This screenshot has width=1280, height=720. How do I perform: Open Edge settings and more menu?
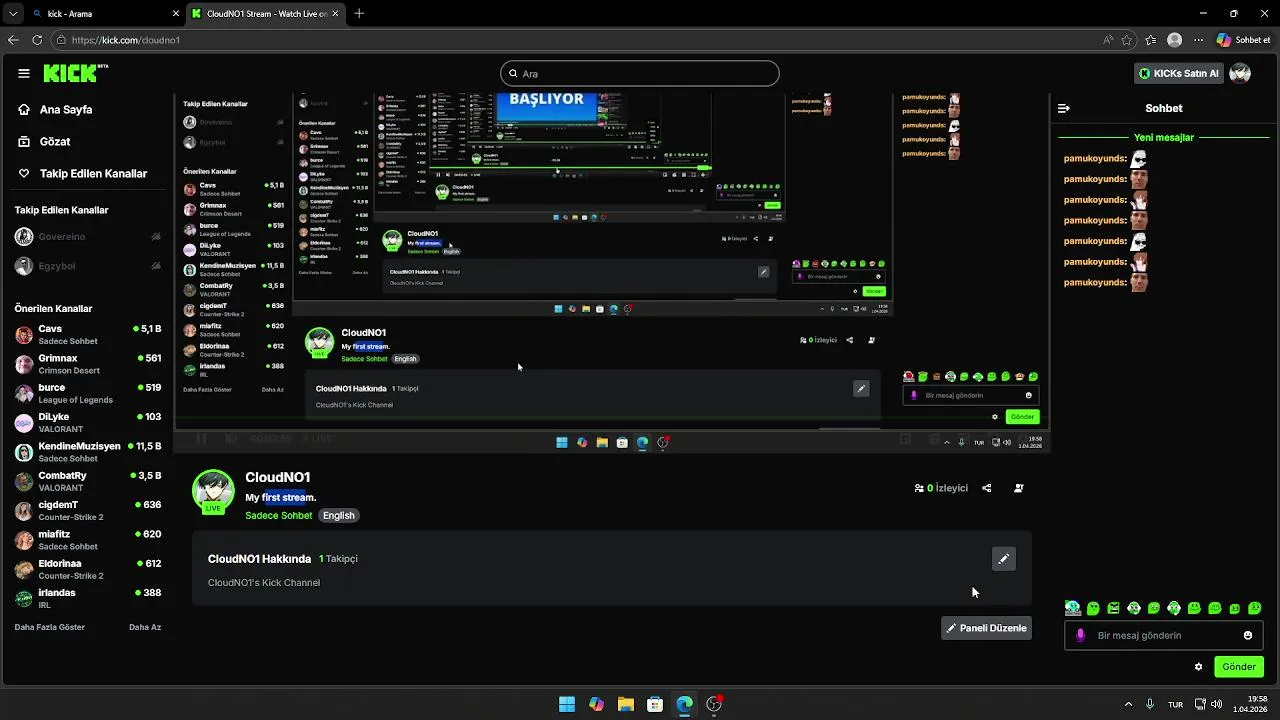click(1198, 40)
